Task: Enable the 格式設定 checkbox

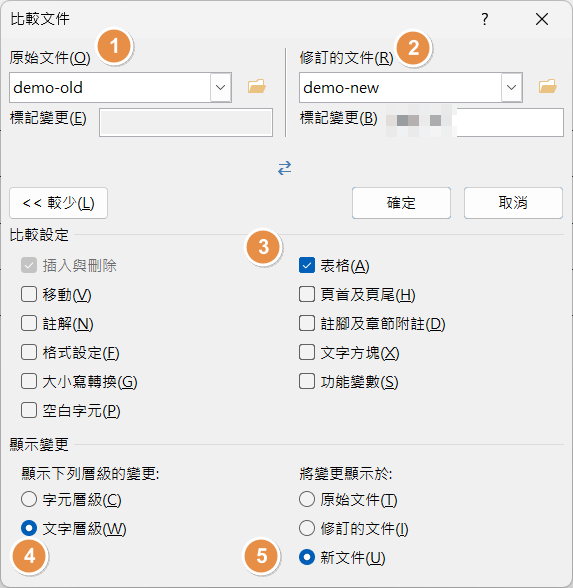Action: click(x=29, y=352)
